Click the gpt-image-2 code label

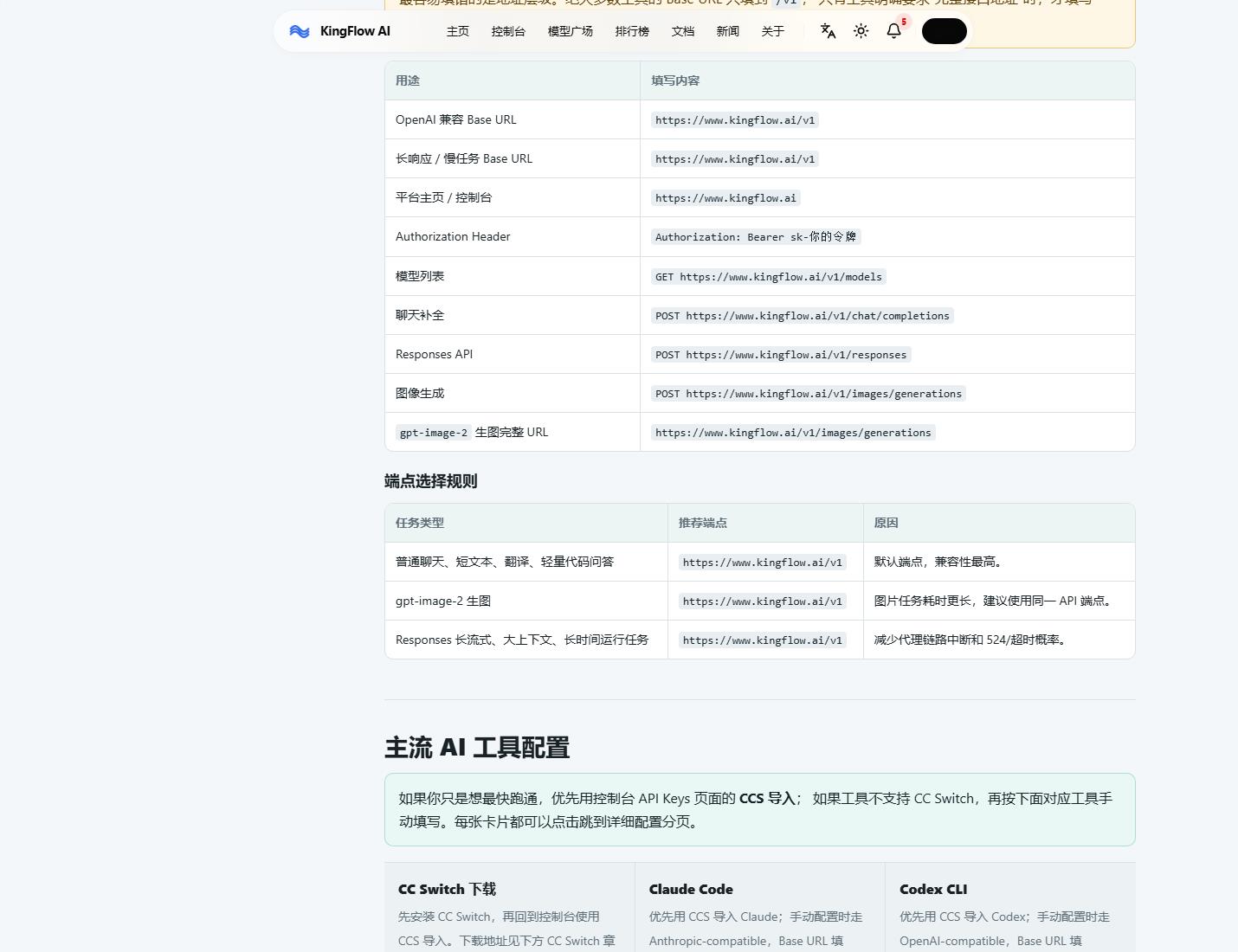pyautogui.click(x=434, y=433)
